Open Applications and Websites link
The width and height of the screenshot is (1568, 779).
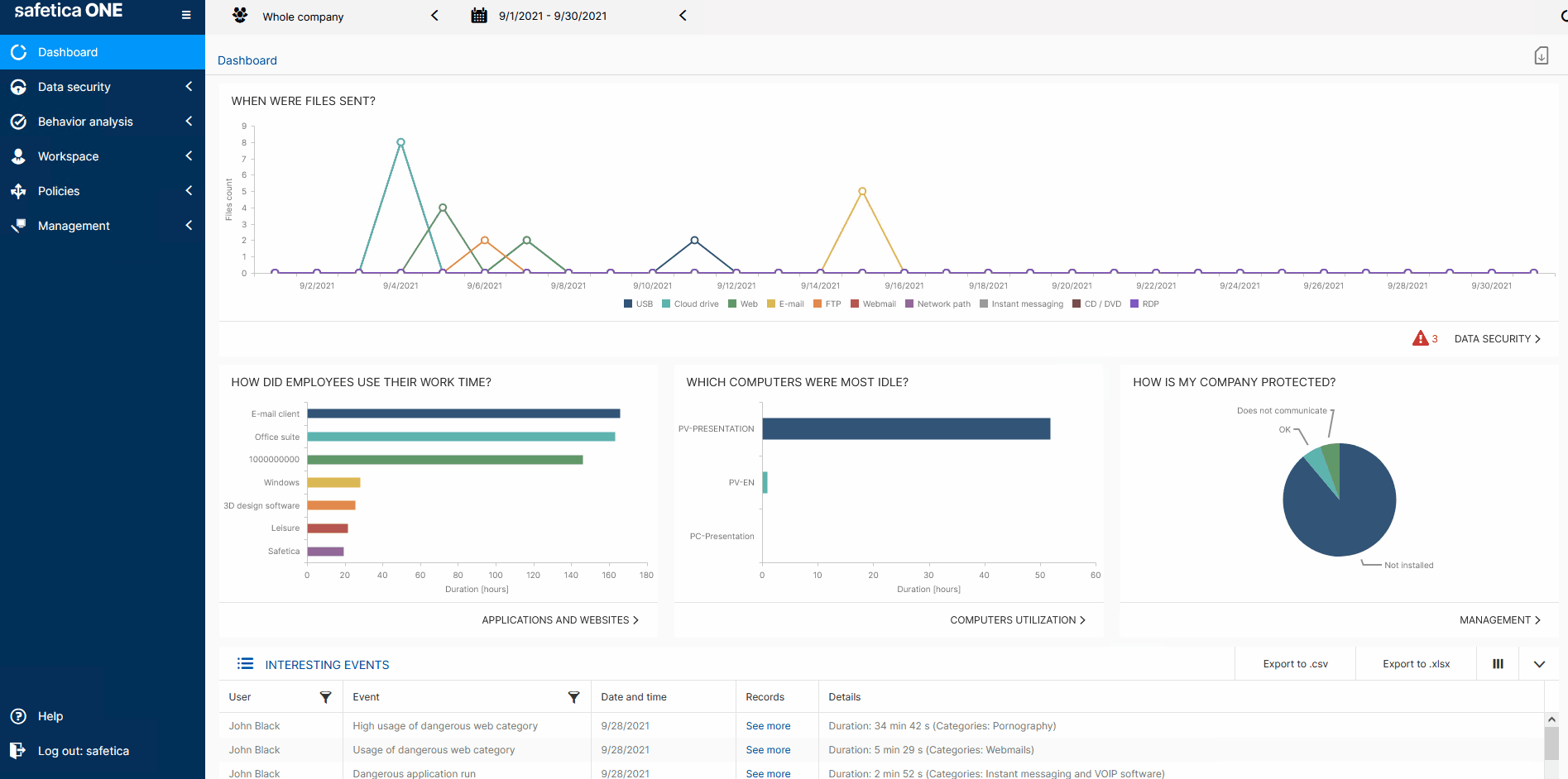pos(560,620)
